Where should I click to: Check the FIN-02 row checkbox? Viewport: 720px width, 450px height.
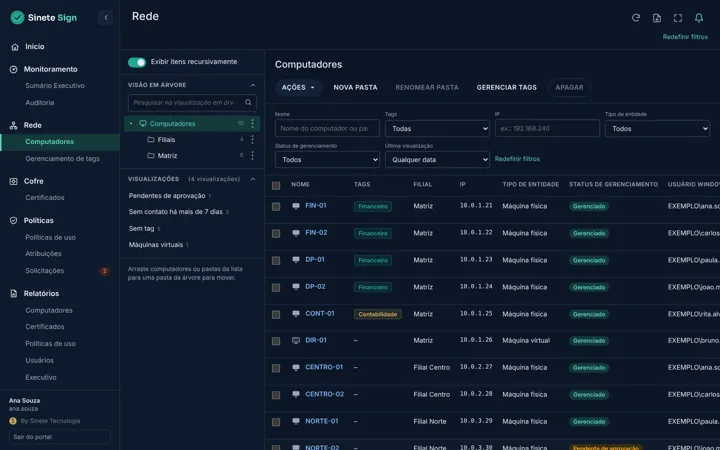coord(276,234)
